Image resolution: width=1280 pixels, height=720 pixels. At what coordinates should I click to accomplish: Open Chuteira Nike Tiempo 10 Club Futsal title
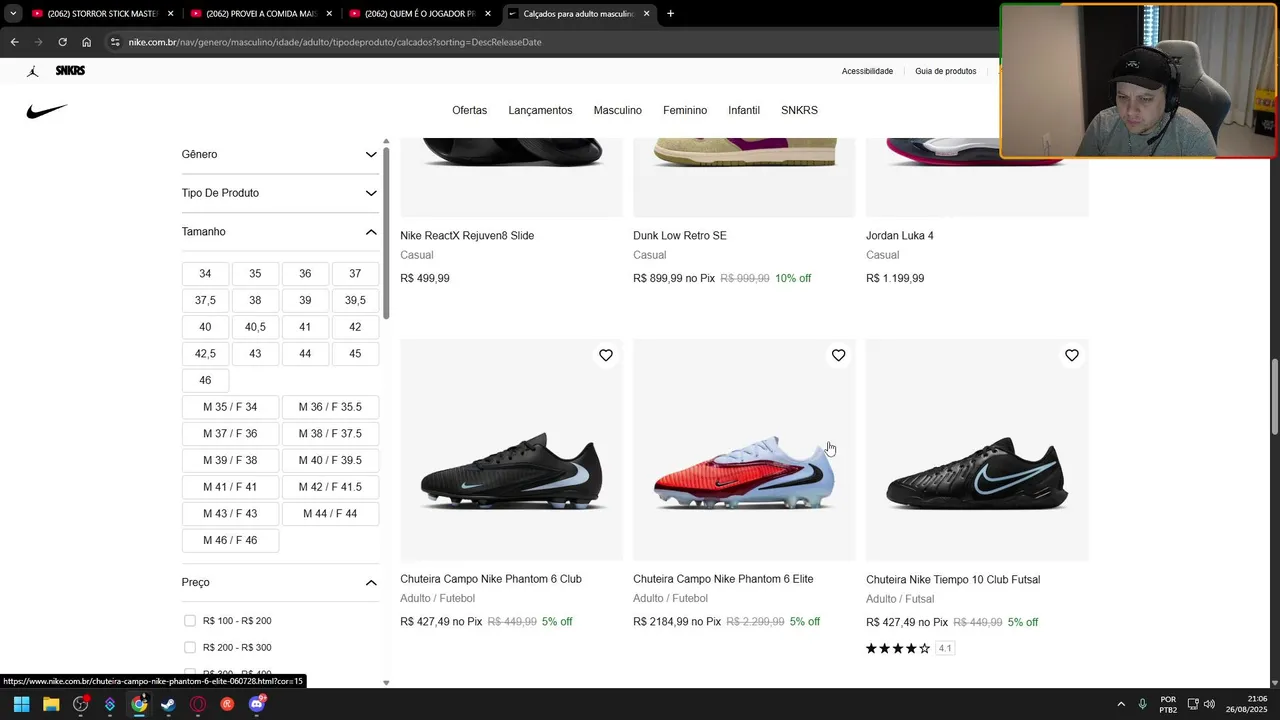click(953, 580)
